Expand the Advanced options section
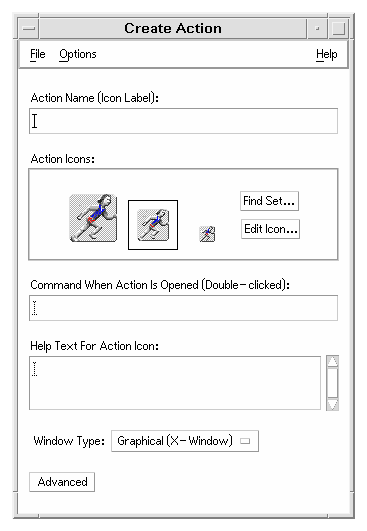 (x=62, y=482)
